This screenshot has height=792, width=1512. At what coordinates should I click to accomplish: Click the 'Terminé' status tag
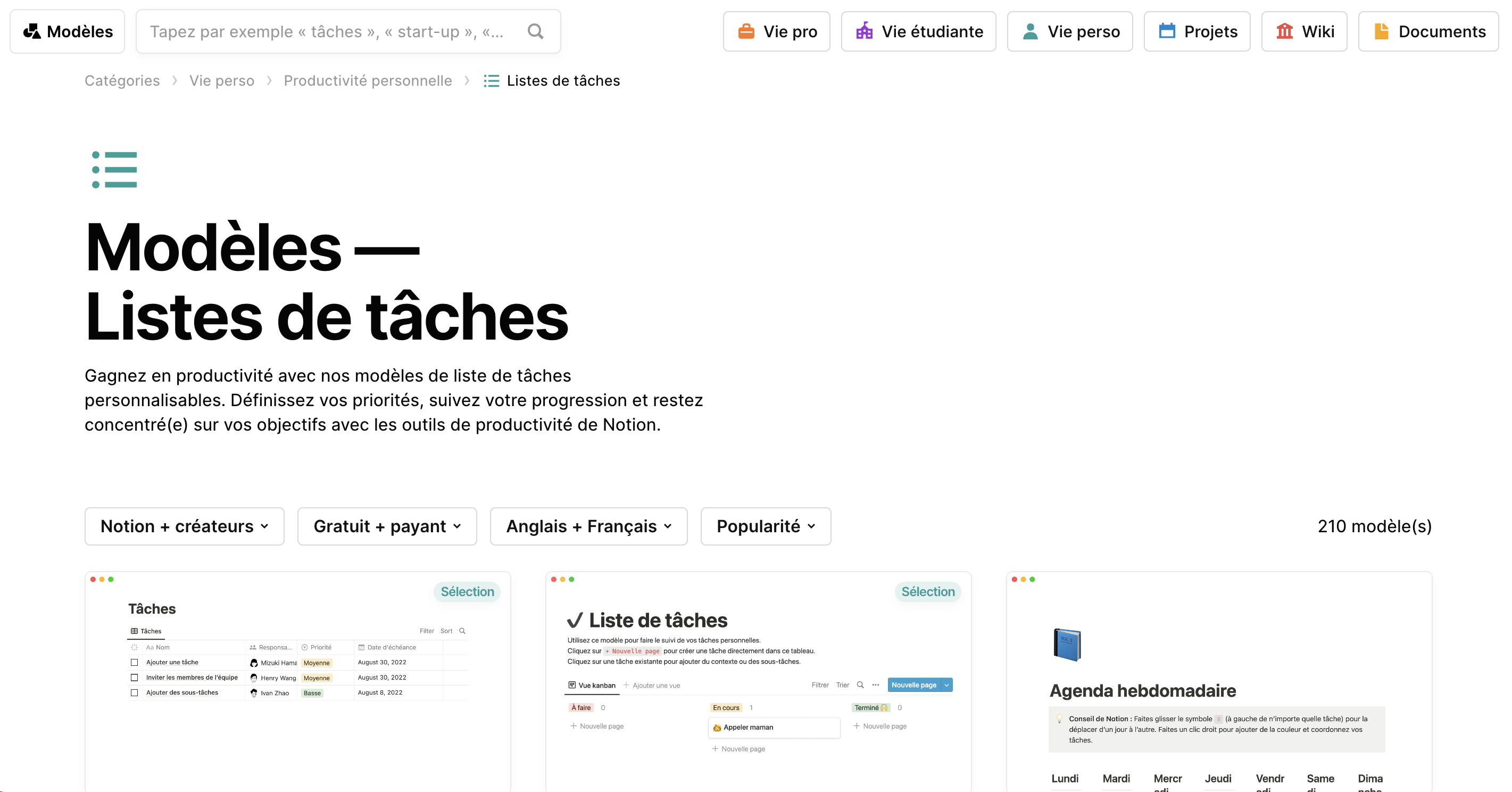point(871,708)
